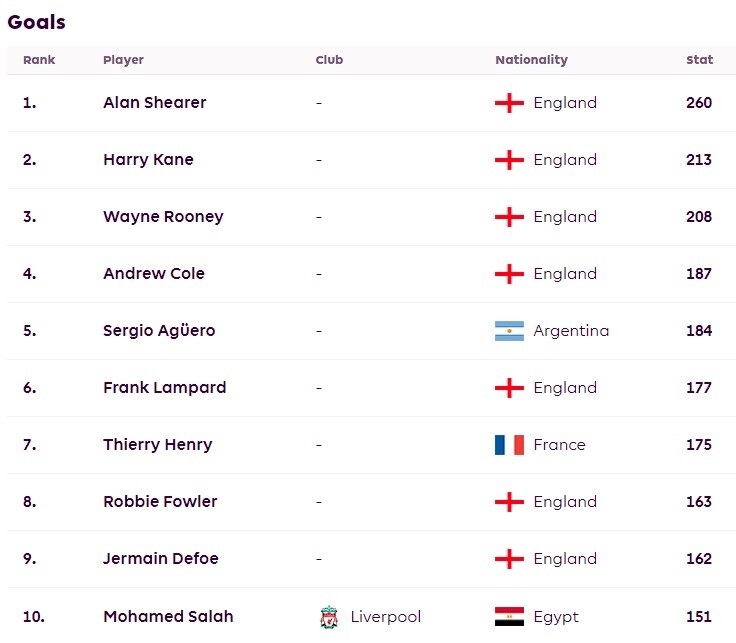The width and height of the screenshot is (736, 643).
Task: Click the Argentina flag icon
Action: pyautogui.click(x=509, y=331)
